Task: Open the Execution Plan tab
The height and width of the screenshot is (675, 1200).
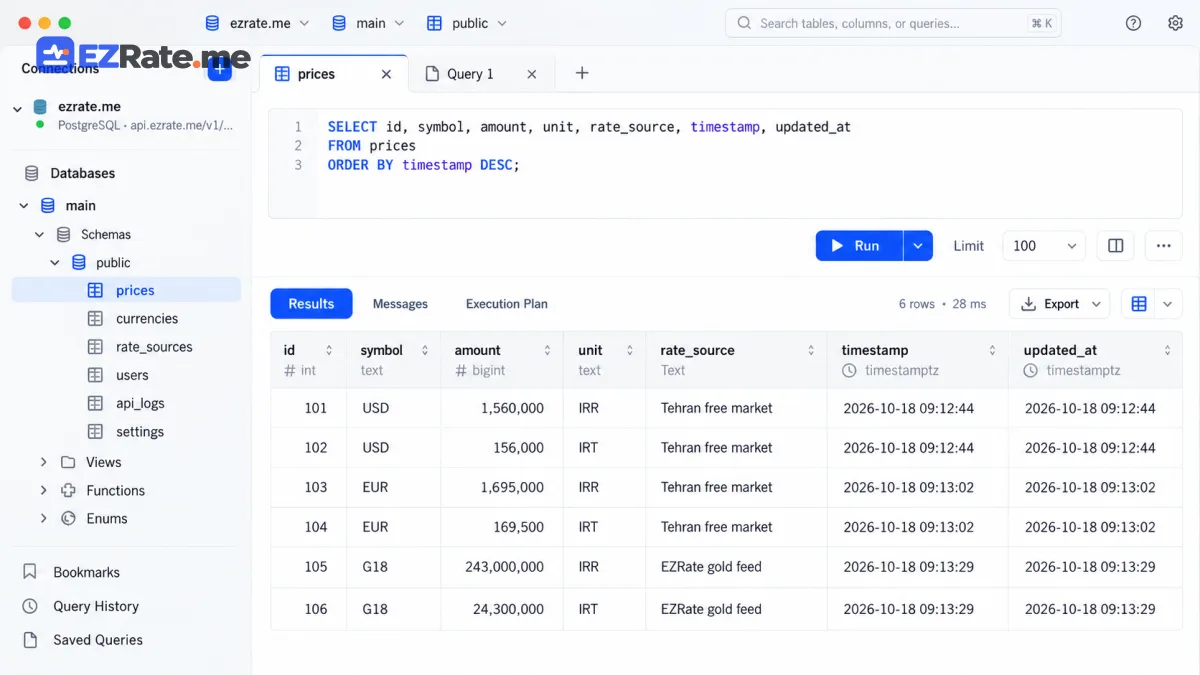Action: 507,304
